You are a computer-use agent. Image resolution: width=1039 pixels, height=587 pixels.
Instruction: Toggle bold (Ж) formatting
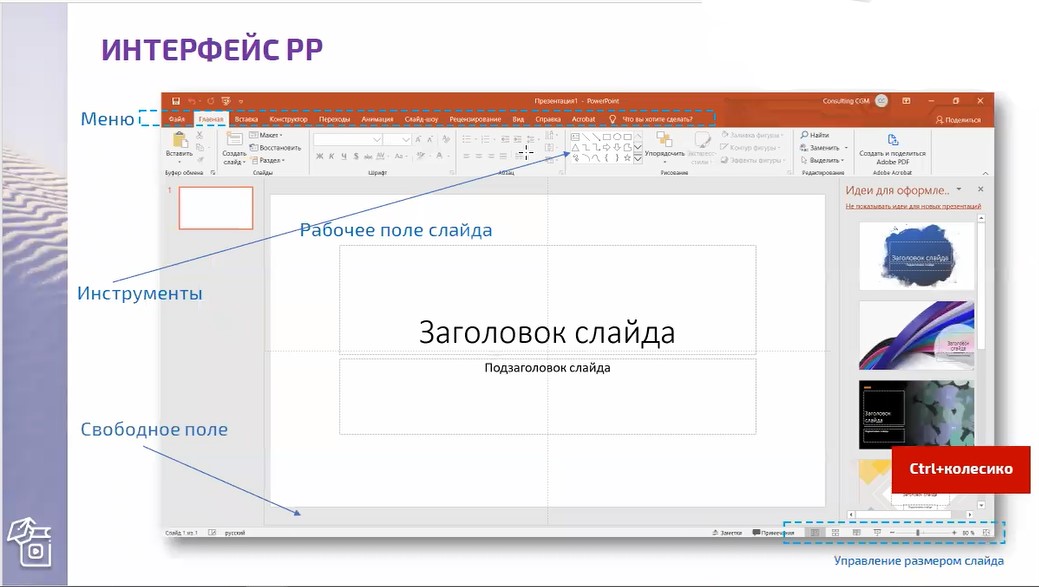point(319,156)
